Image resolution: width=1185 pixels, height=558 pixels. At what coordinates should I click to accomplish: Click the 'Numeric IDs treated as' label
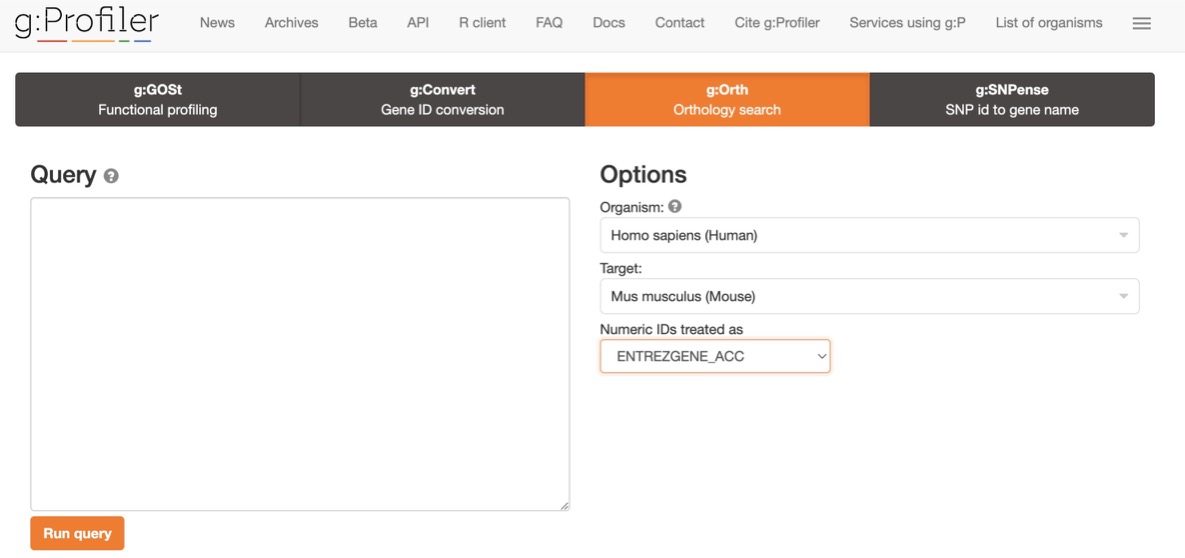(671, 329)
